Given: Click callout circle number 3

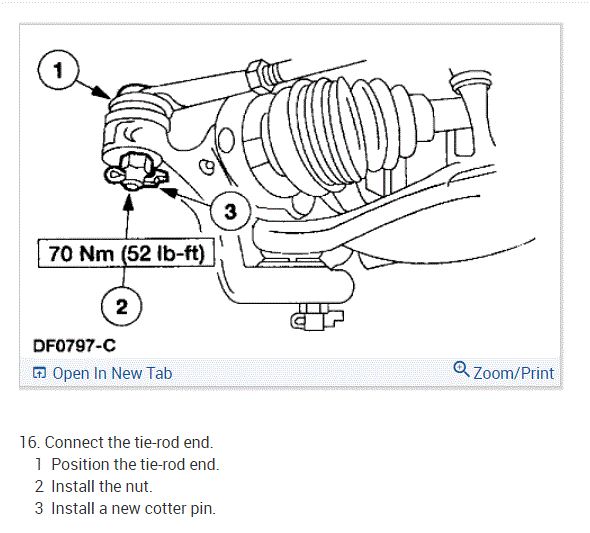Looking at the screenshot, I should point(230,211).
